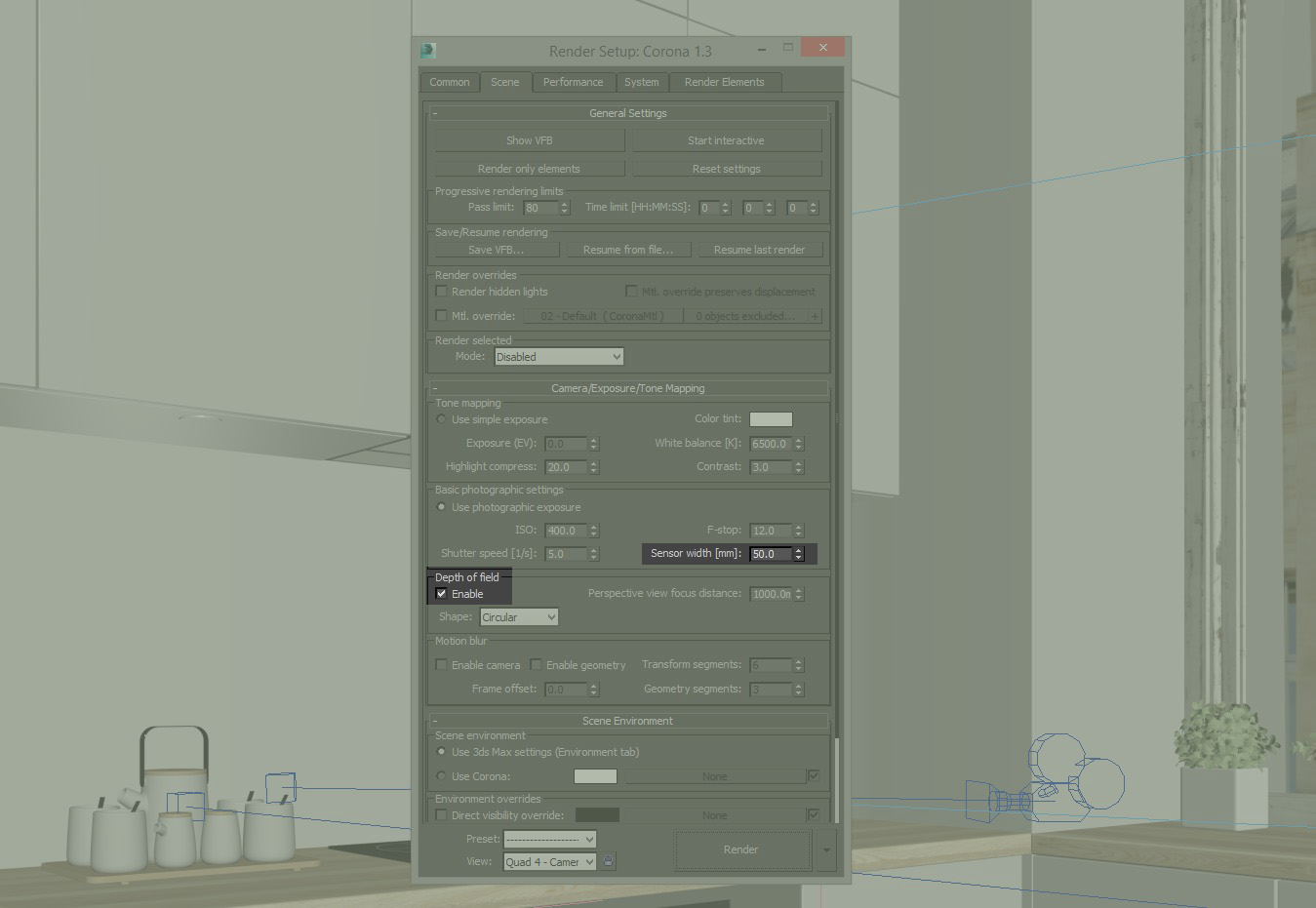This screenshot has width=1316, height=908.
Task: Click Direct visibility override color swatch
Action: [597, 815]
